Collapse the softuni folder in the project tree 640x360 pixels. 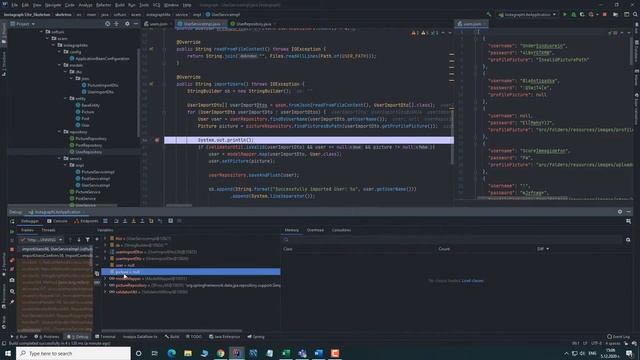[x=42, y=32]
